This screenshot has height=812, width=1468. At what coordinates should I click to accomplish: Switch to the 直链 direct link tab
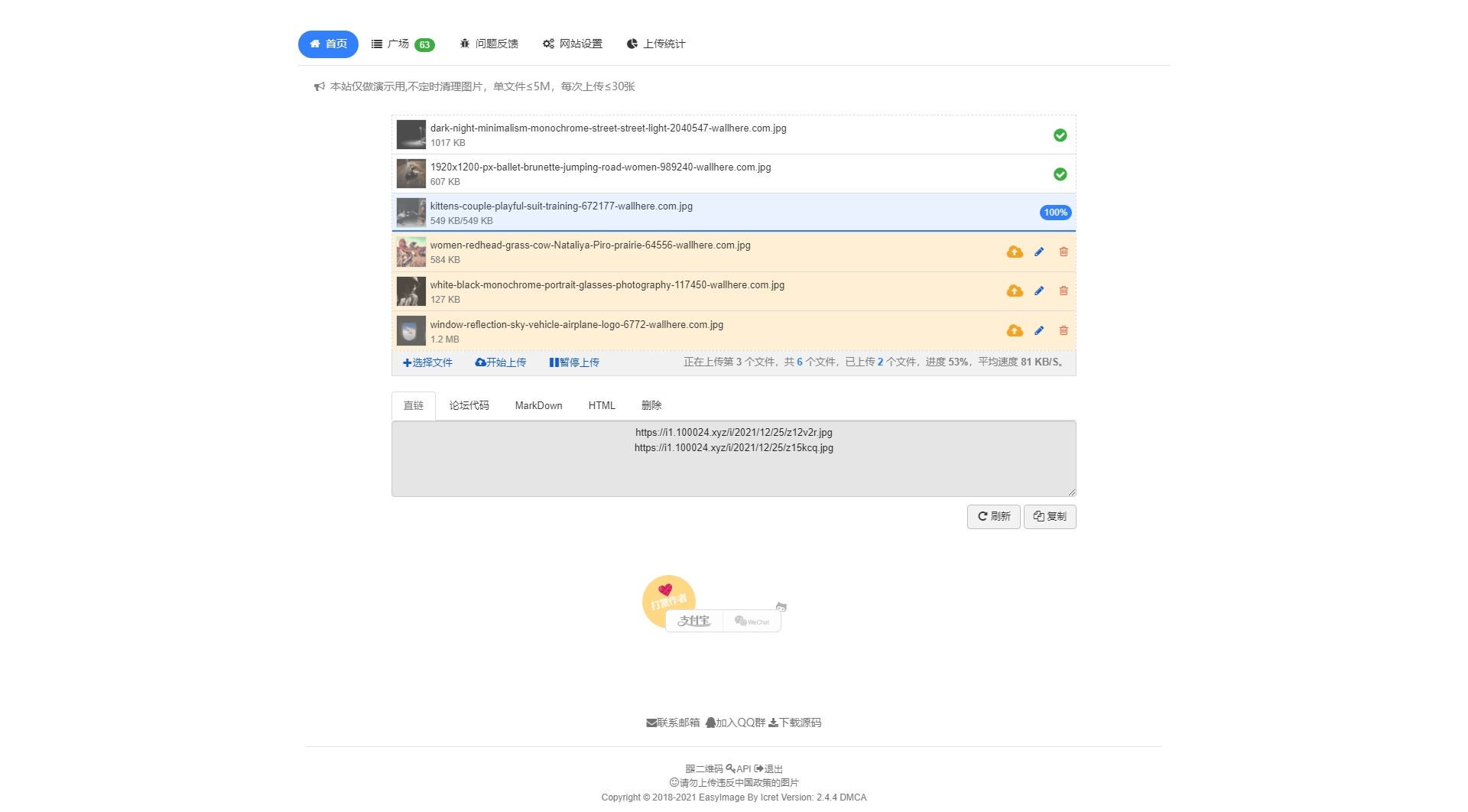414,405
